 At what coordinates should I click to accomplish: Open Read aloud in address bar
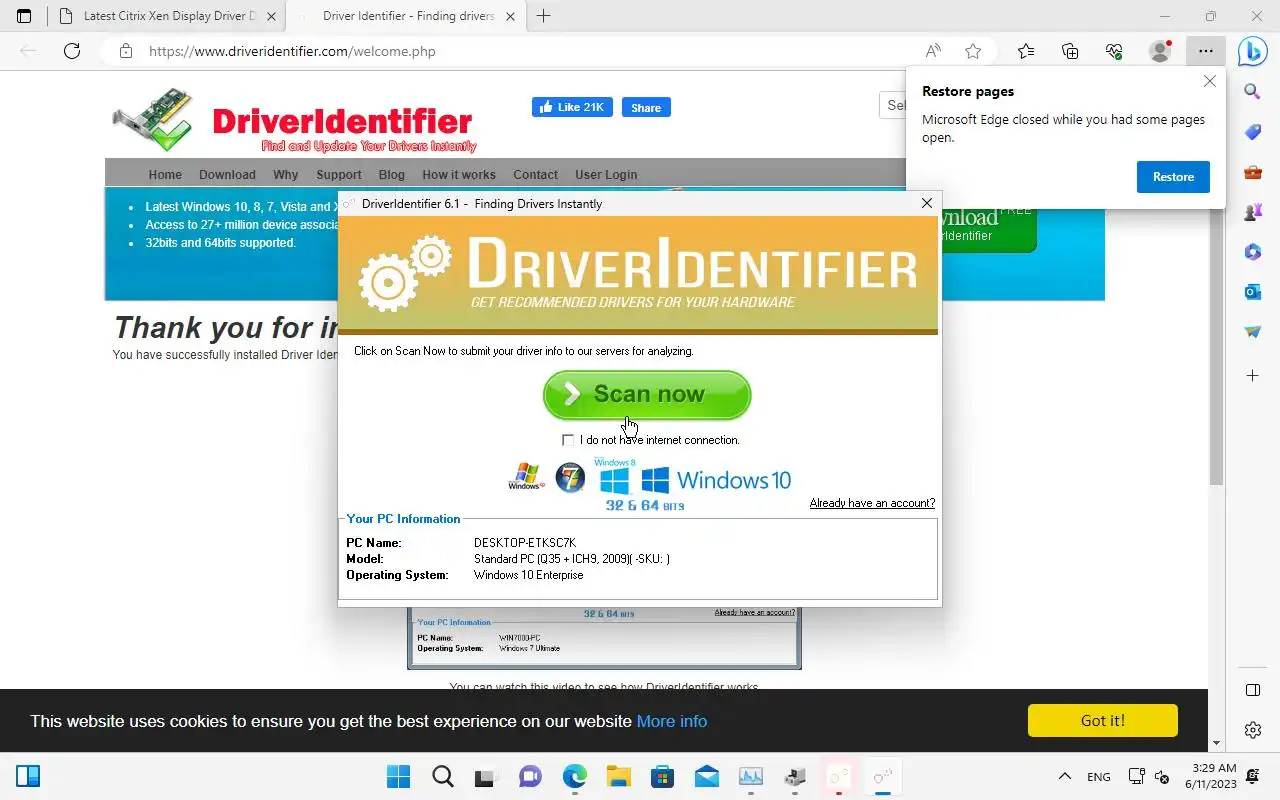coord(933,51)
